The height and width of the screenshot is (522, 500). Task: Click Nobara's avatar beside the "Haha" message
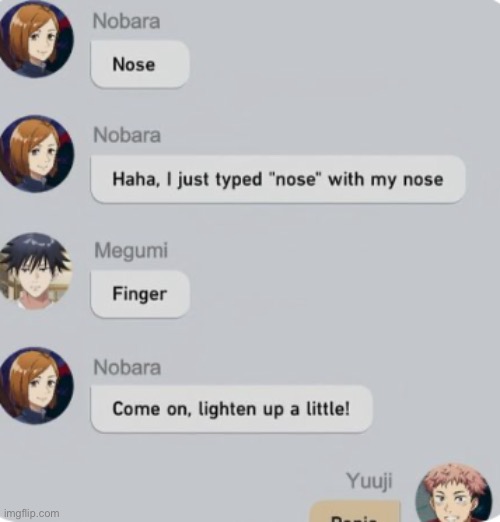coord(36,154)
